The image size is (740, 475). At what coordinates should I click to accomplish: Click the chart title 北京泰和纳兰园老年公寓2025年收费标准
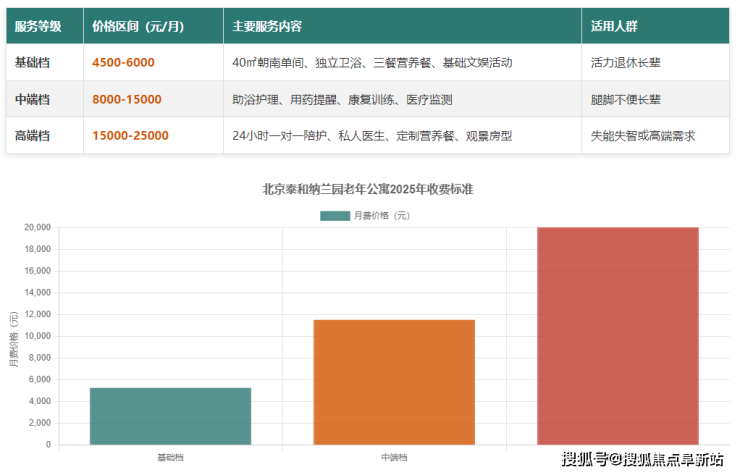click(x=370, y=187)
